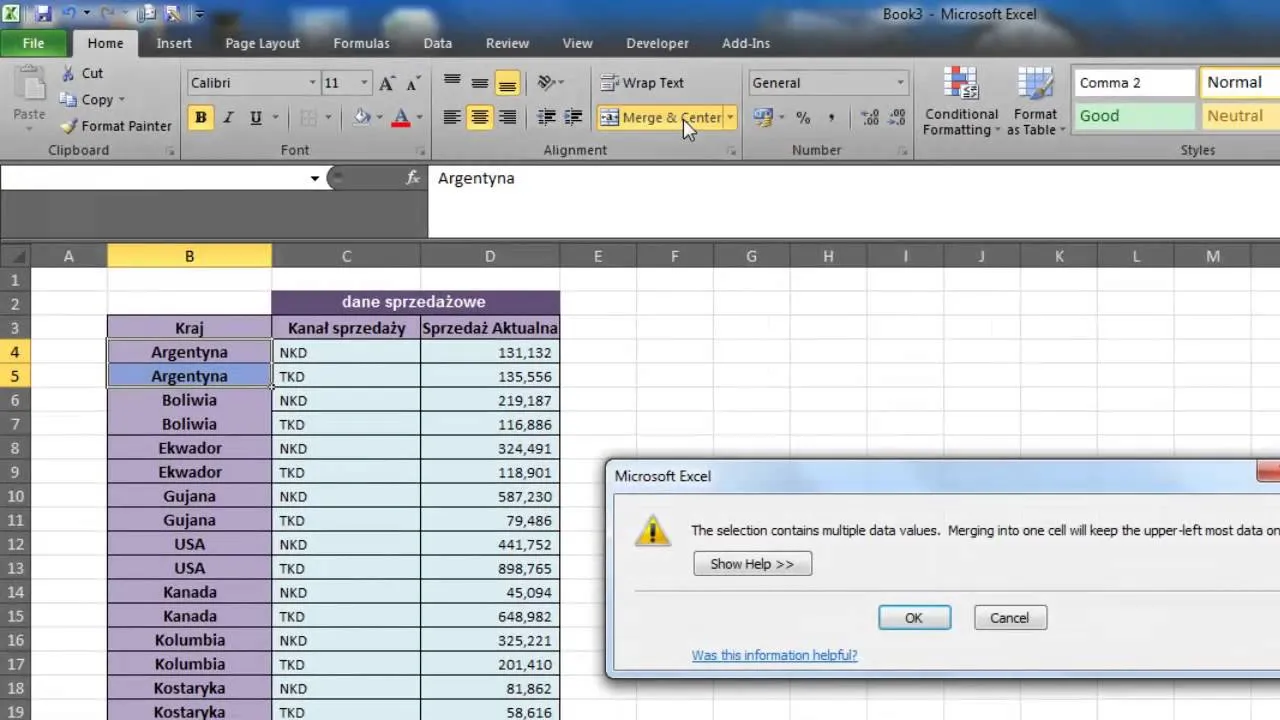Click the Merge & Center button
This screenshot has width=1280, height=720.
click(660, 117)
